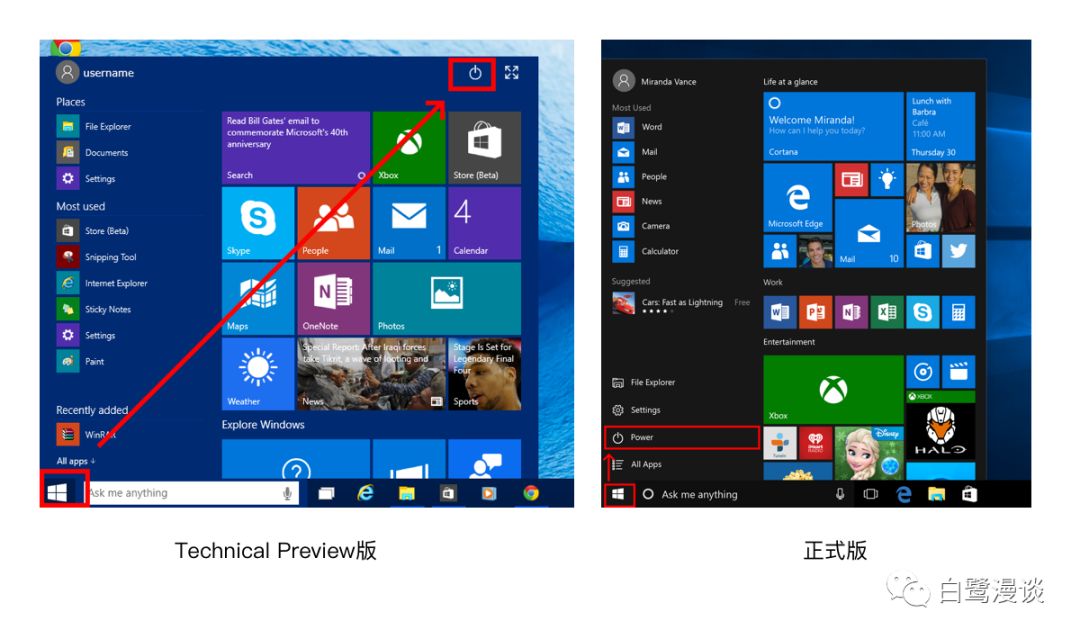
Task: Open WinRAR under Recently added
Action: tap(87, 434)
